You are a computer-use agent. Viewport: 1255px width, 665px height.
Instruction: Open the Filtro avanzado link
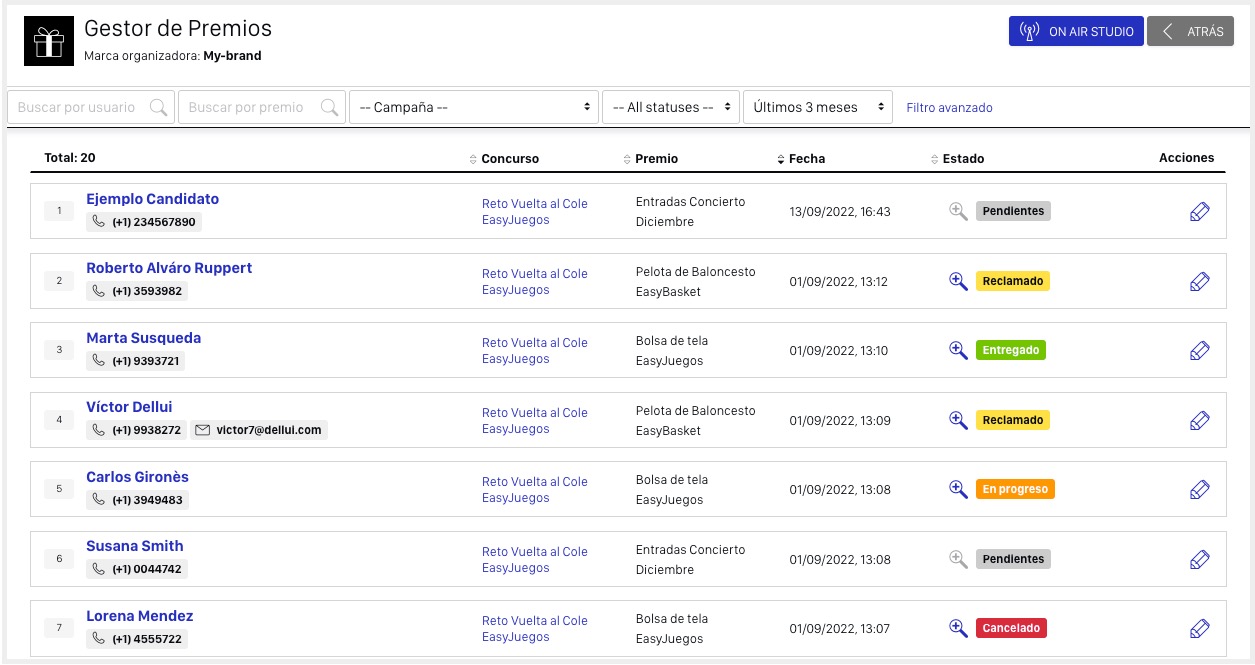point(949,108)
